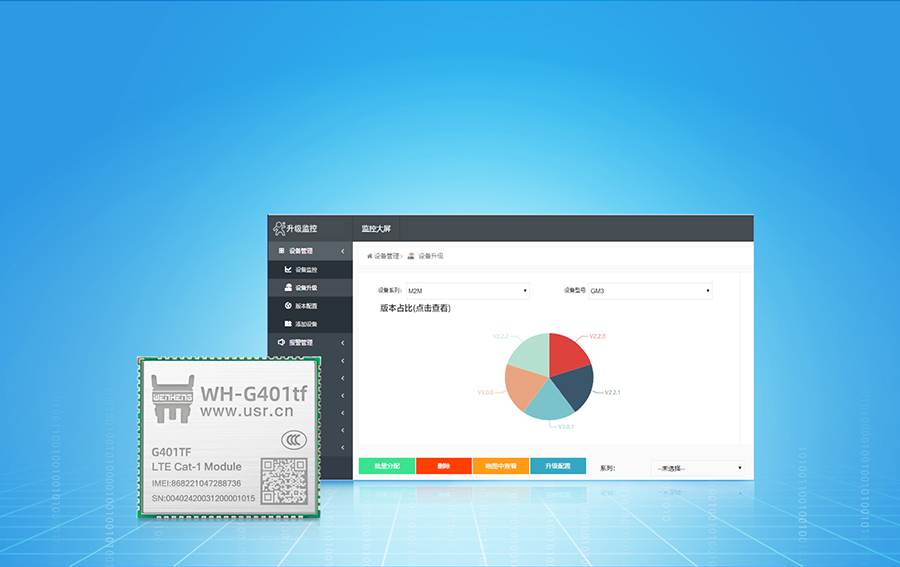Click the orange 地图中查看 button

coord(500,466)
